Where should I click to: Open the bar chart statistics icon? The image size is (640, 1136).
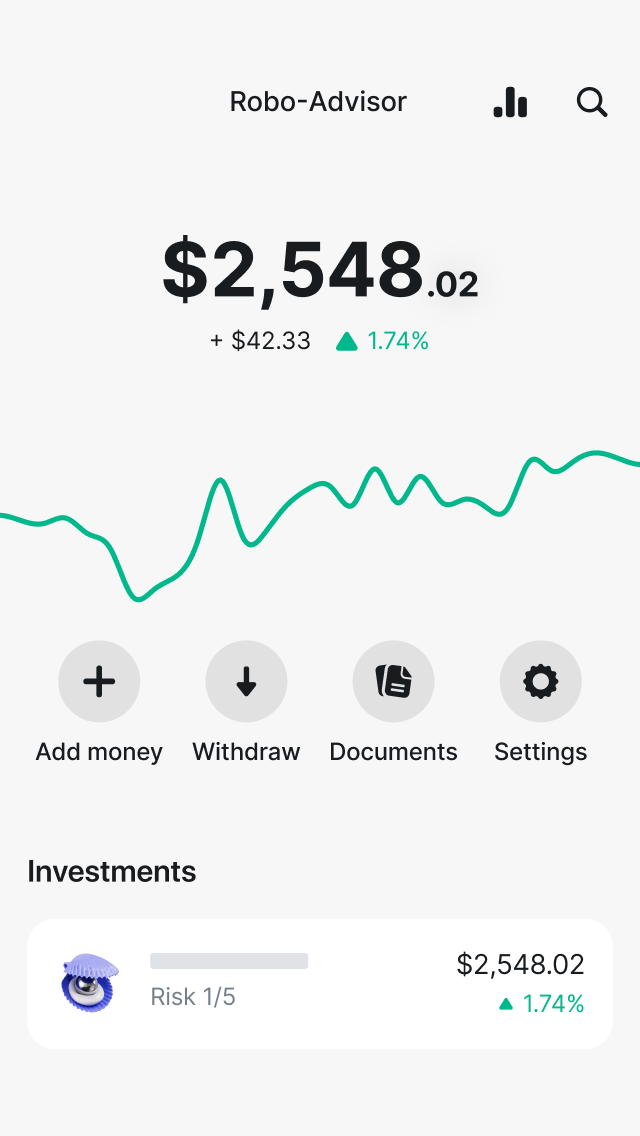[510, 103]
